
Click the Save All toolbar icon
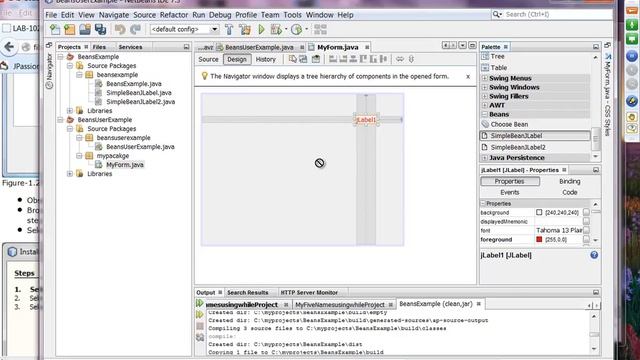[100, 29]
